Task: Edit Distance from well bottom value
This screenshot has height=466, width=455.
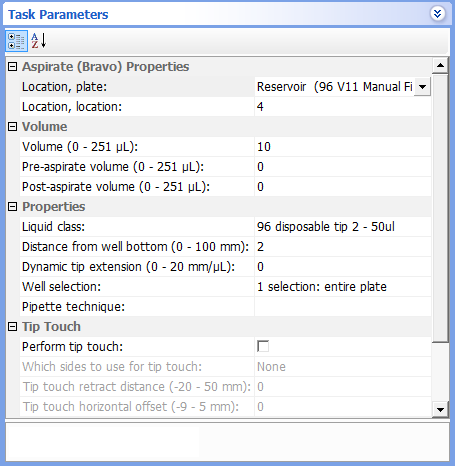Action: (x=343, y=247)
